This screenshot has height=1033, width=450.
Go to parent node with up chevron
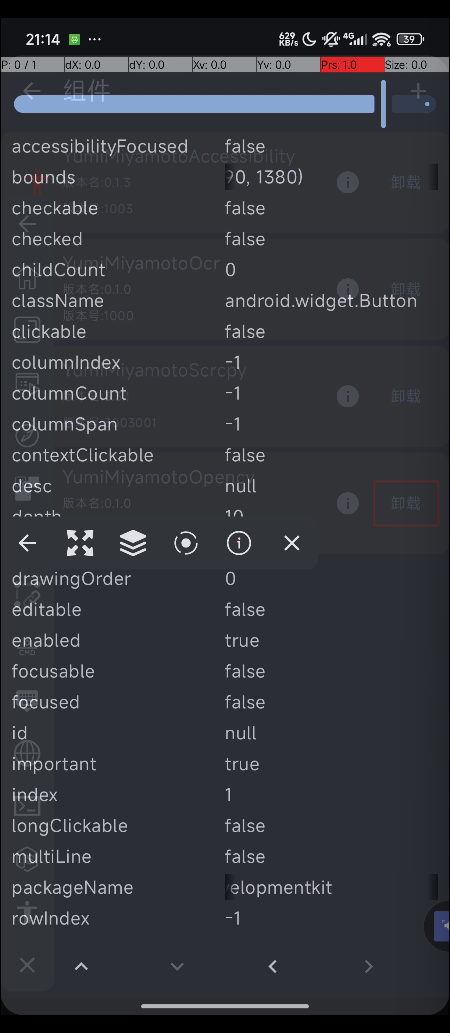[81, 966]
